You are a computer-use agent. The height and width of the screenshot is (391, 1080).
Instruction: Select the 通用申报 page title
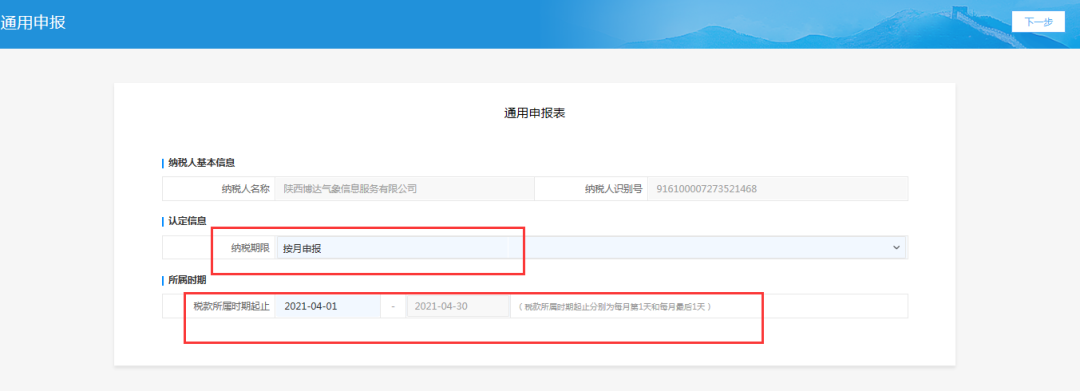[33, 22]
